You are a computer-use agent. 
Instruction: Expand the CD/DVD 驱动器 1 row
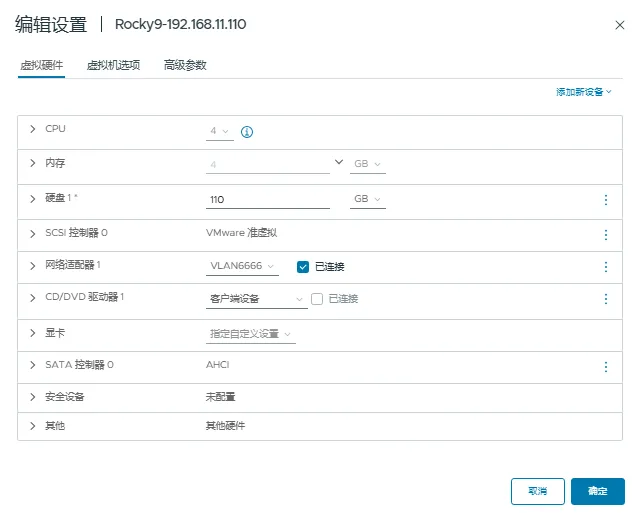click(x=33, y=298)
